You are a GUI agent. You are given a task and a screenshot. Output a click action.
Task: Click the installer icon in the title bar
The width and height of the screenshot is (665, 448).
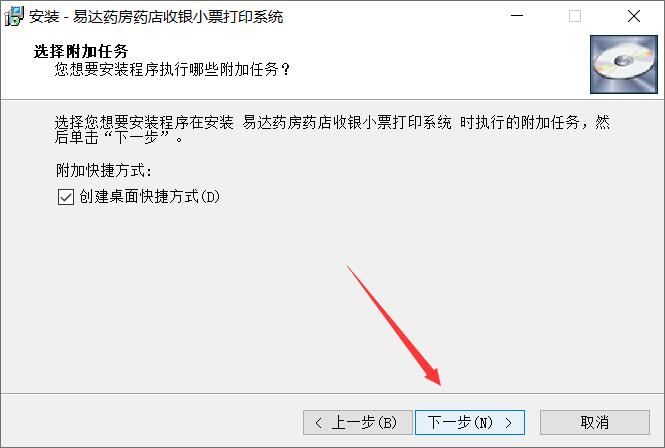[x=14, y=16]
